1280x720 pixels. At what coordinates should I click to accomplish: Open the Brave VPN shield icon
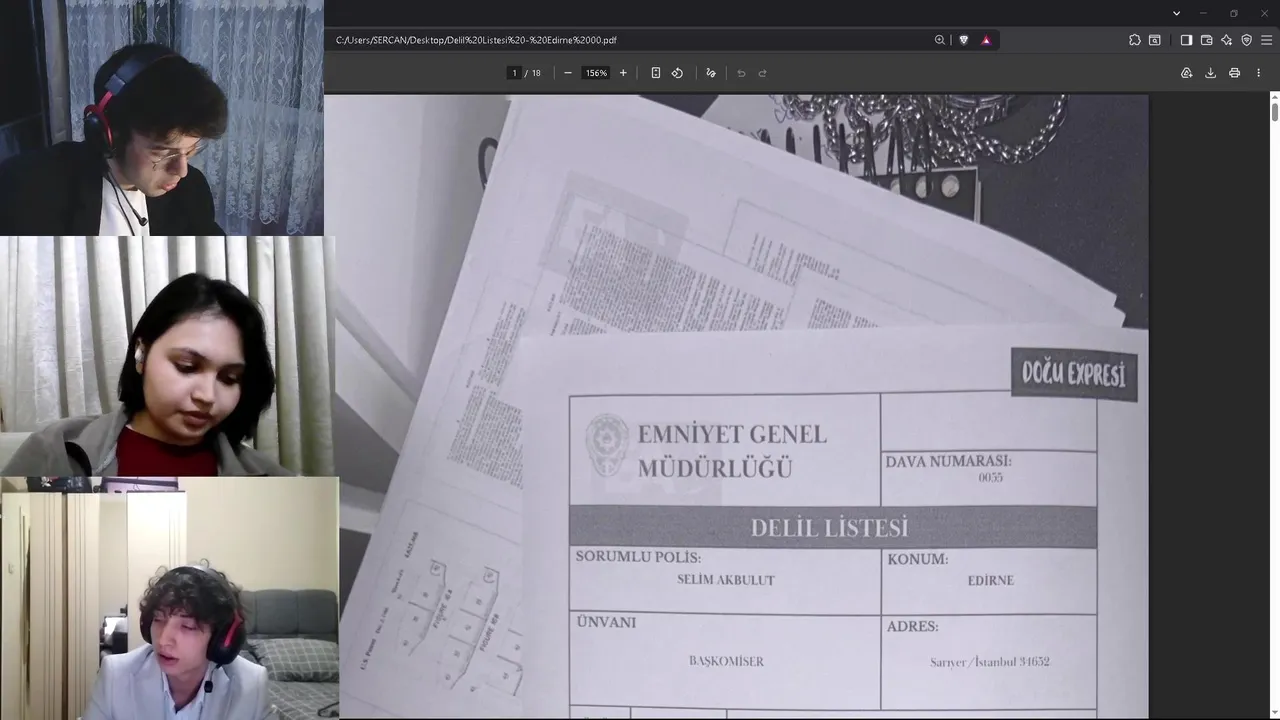tap(1246, 40)
